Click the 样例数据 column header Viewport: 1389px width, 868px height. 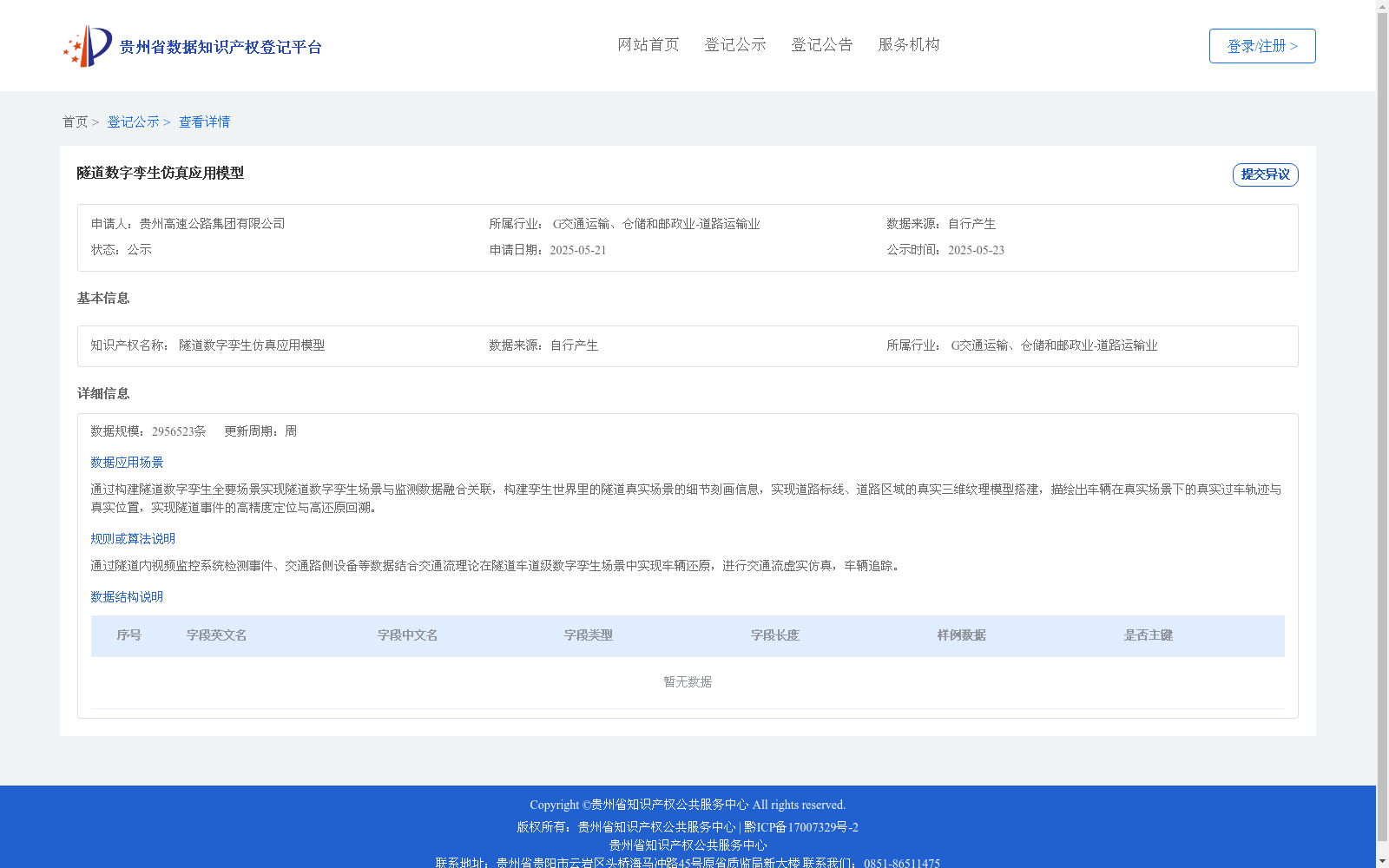(x=962, y=635)
